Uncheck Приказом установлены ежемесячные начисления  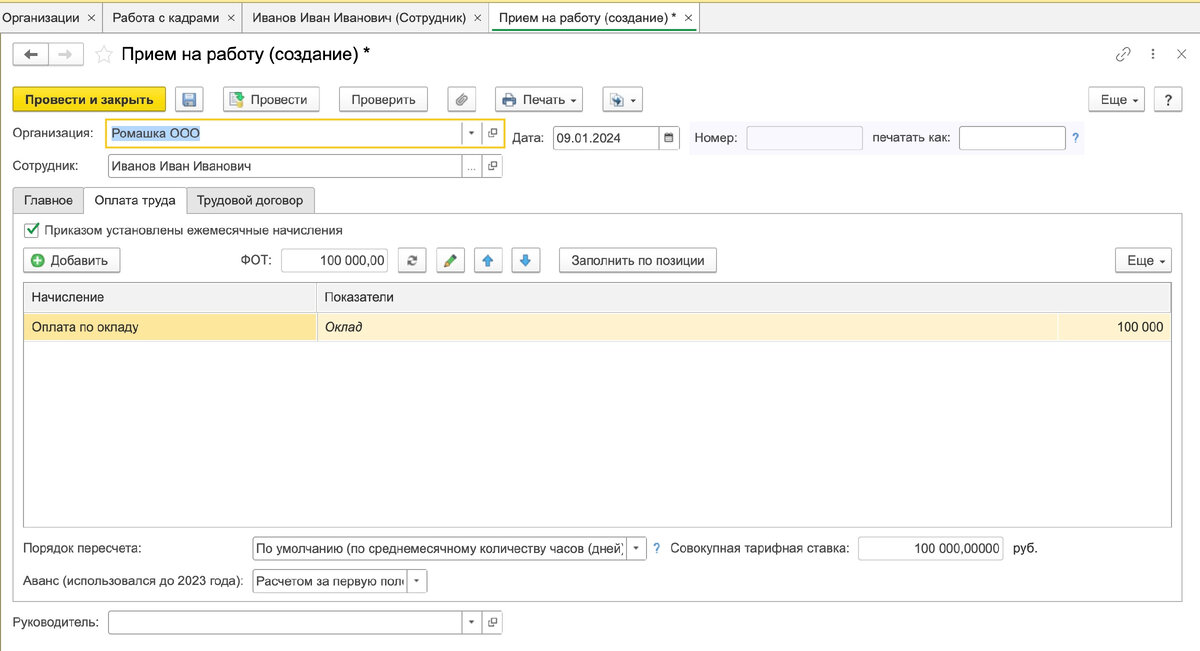[32, 229]
